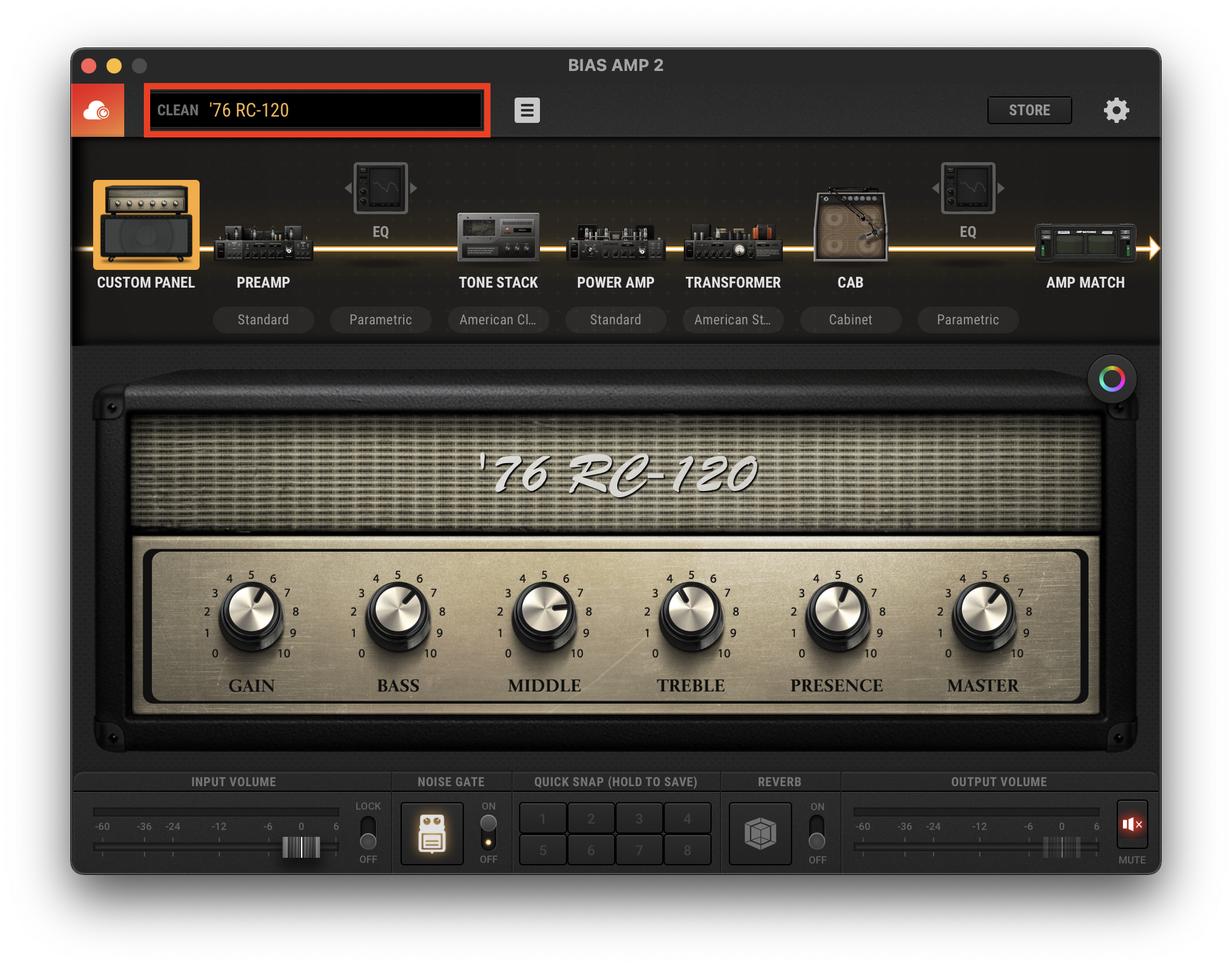Viewport: 1232px width, 968px height.
Task: Open the Cabinet type dropdown
Action: [850, 320]
